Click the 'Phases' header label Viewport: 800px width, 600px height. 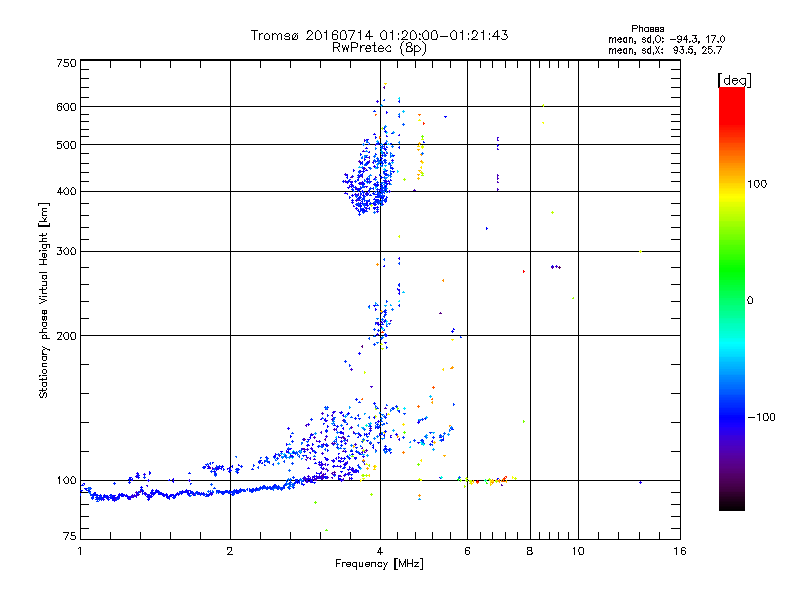[647, 29]
